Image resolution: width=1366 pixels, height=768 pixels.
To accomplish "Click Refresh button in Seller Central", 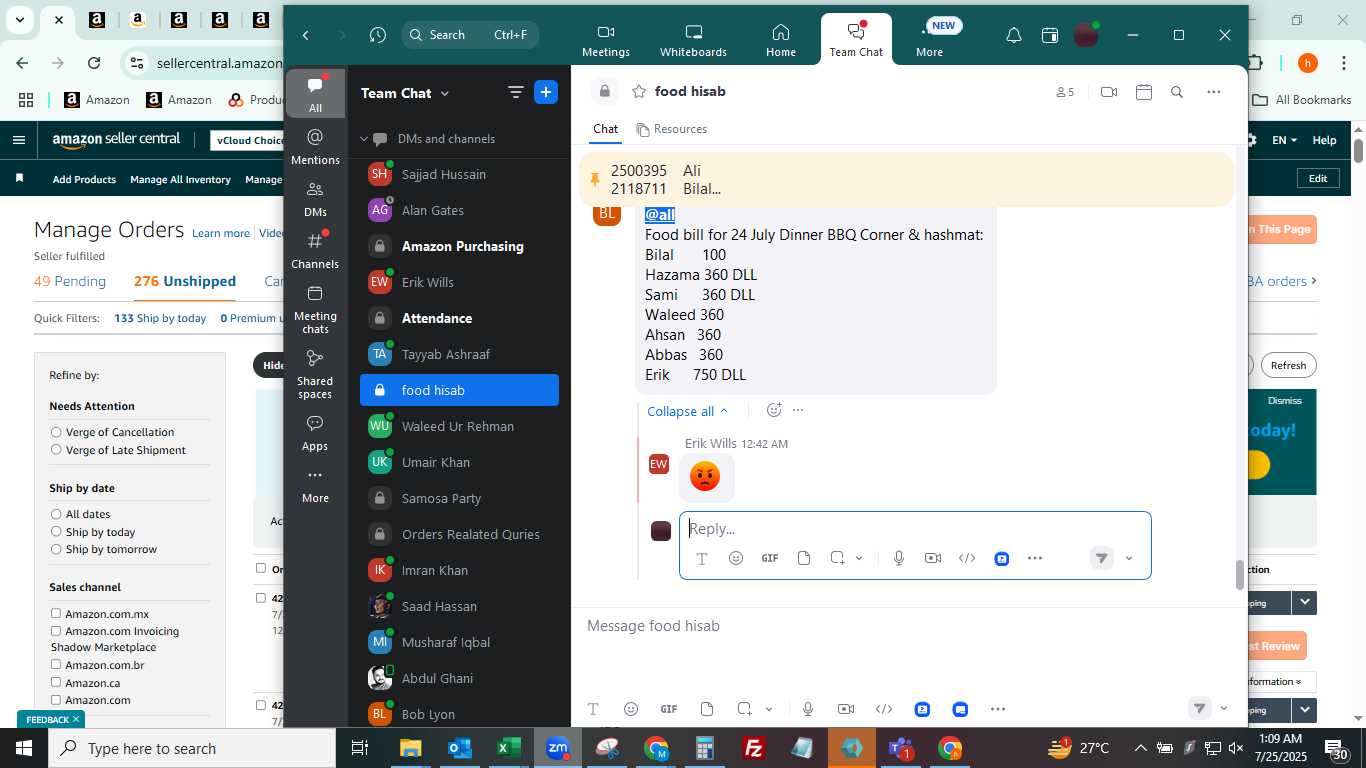I will pyautogui.click(x=1288, y=365).
